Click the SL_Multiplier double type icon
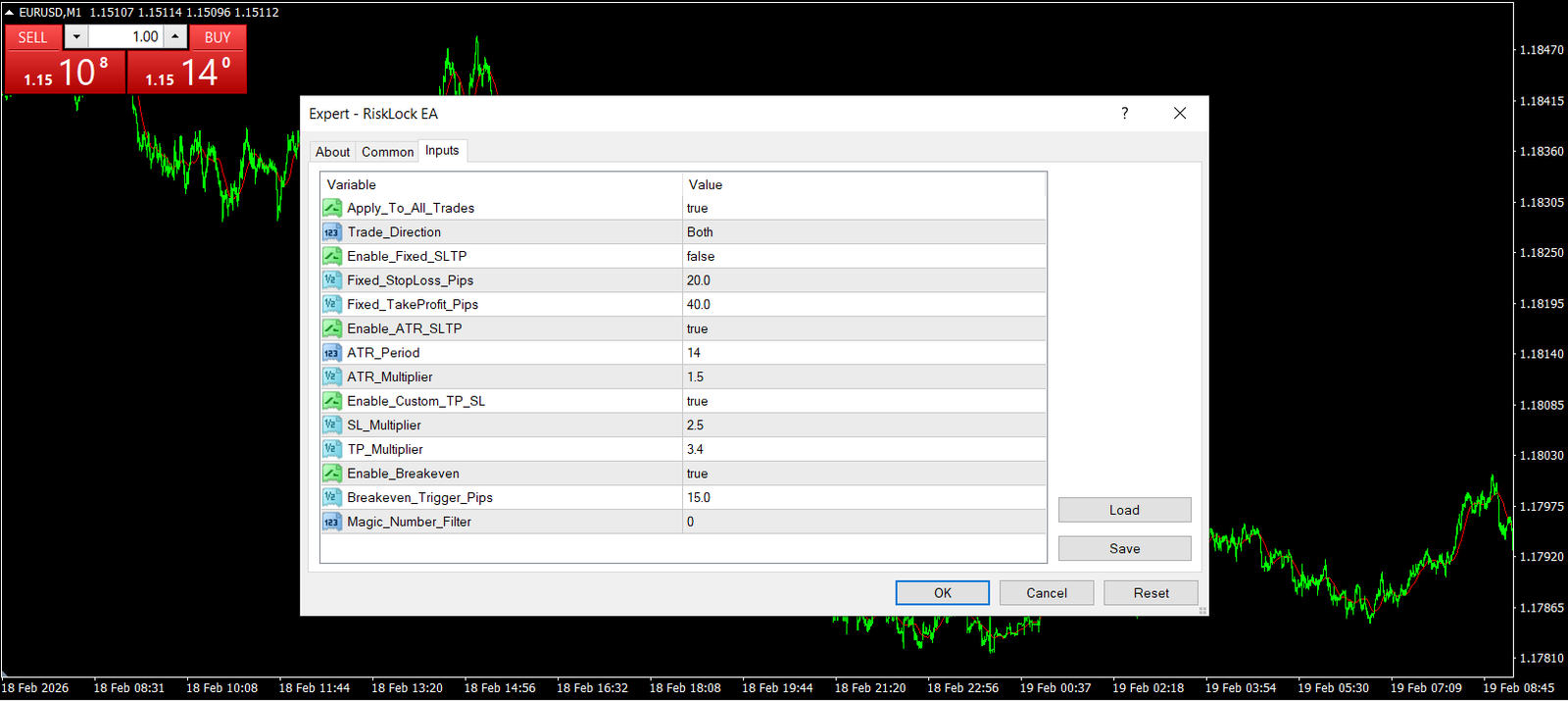 [332, 425]
